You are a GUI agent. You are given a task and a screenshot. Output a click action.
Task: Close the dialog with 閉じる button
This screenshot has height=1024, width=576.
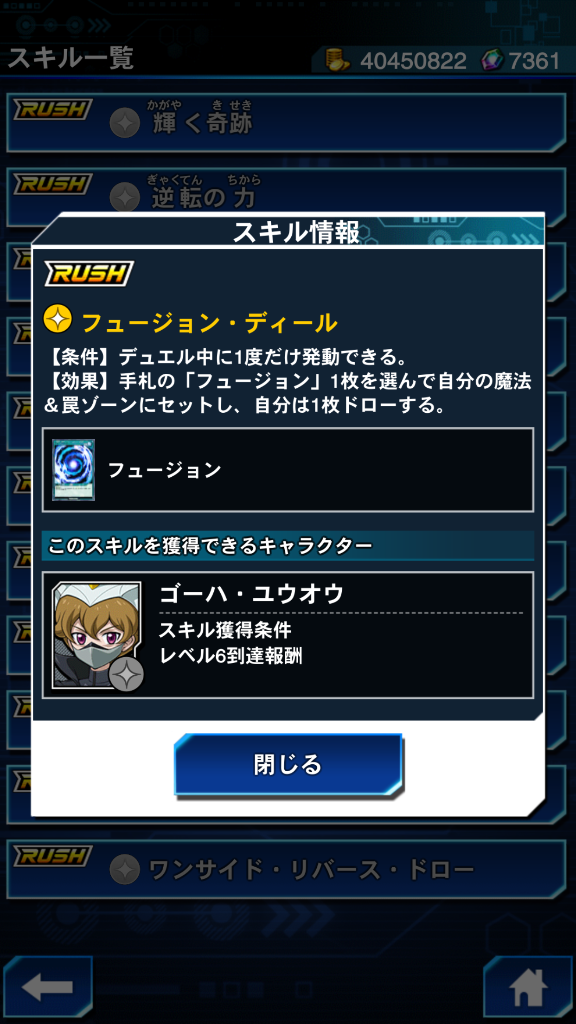pyautogui.click(x=287, y=764)
